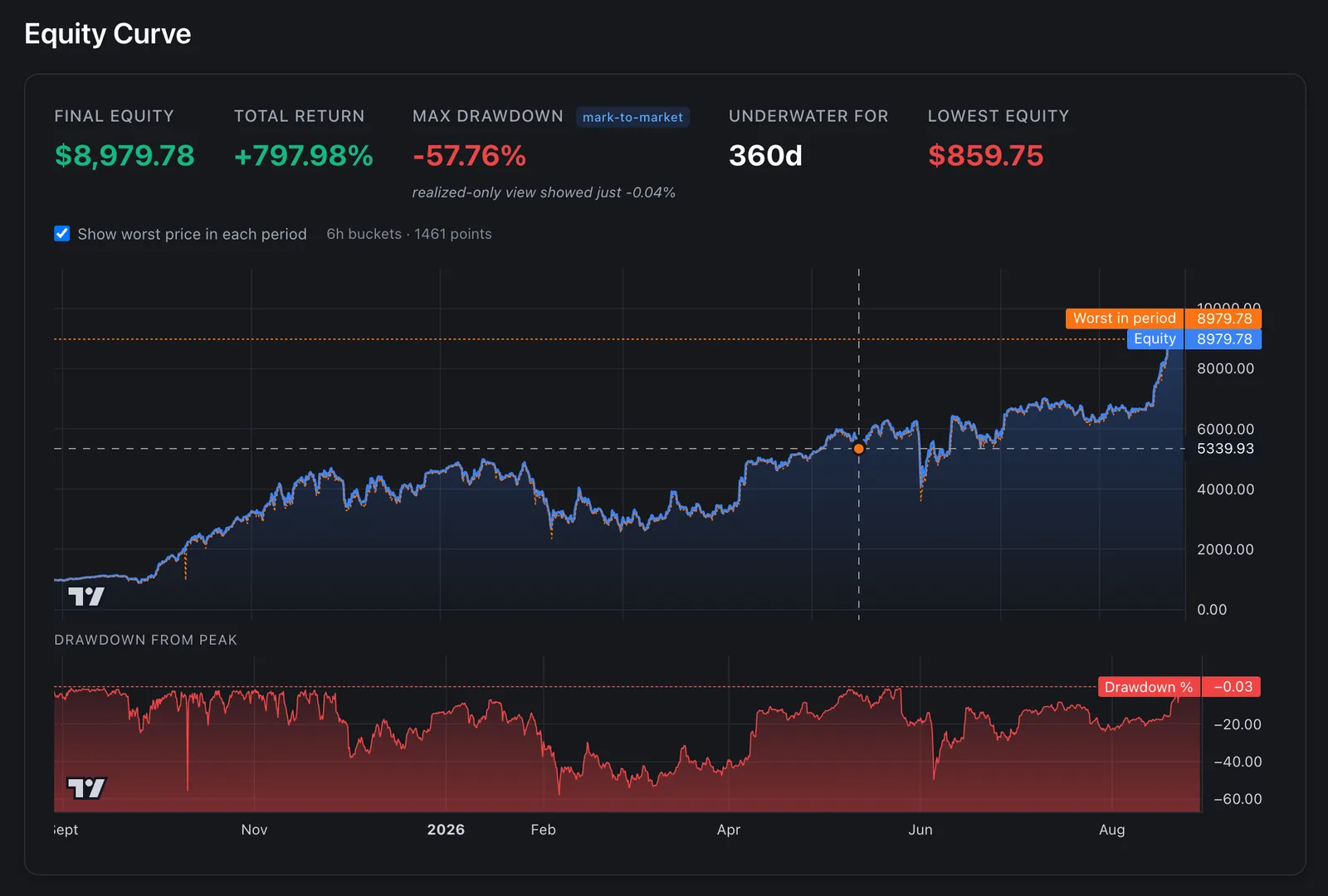Click the TOTAL RETURN stat label

300,116
